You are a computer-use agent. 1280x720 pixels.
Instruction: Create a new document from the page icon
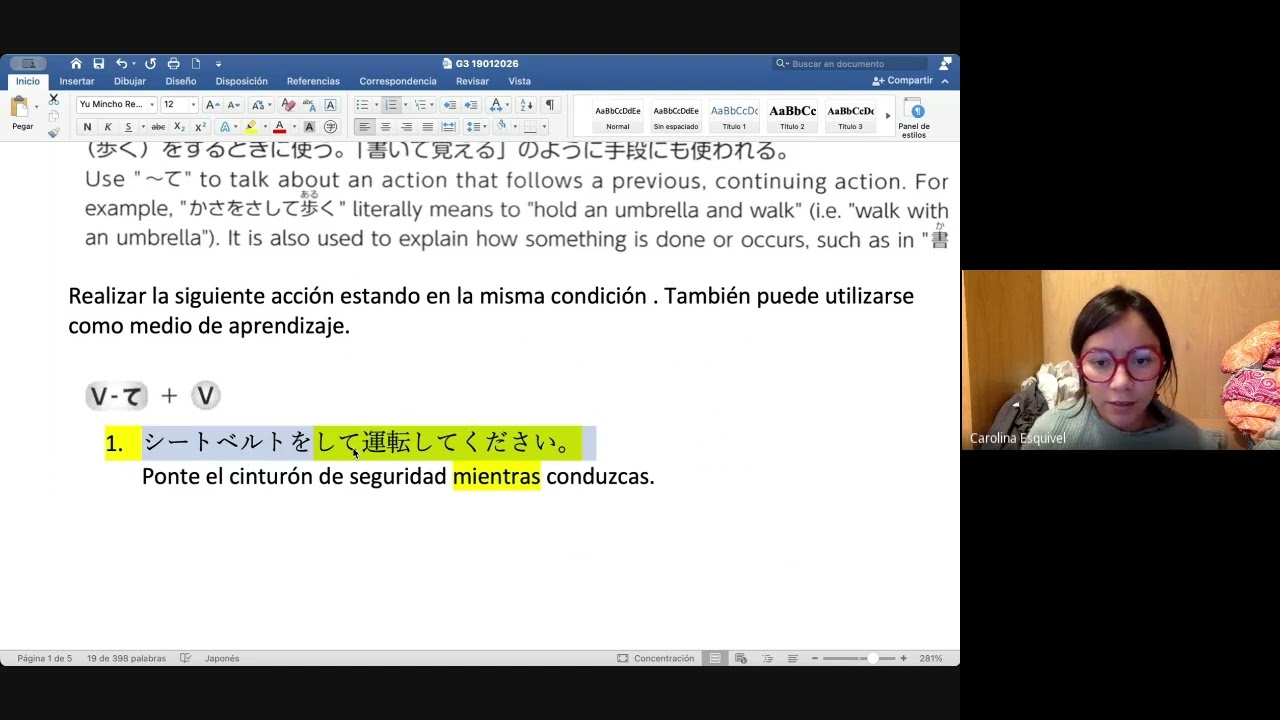point(196,63)
